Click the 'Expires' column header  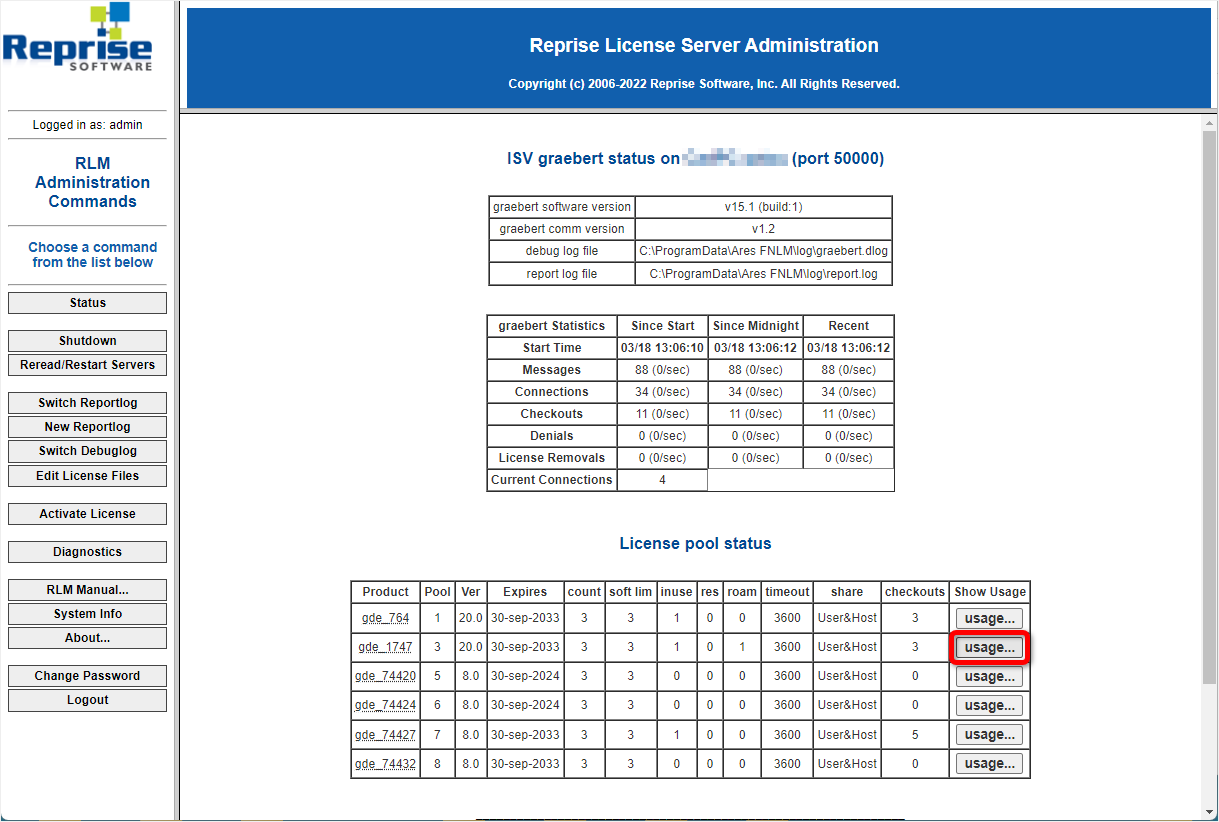click(x=525, y=592)
